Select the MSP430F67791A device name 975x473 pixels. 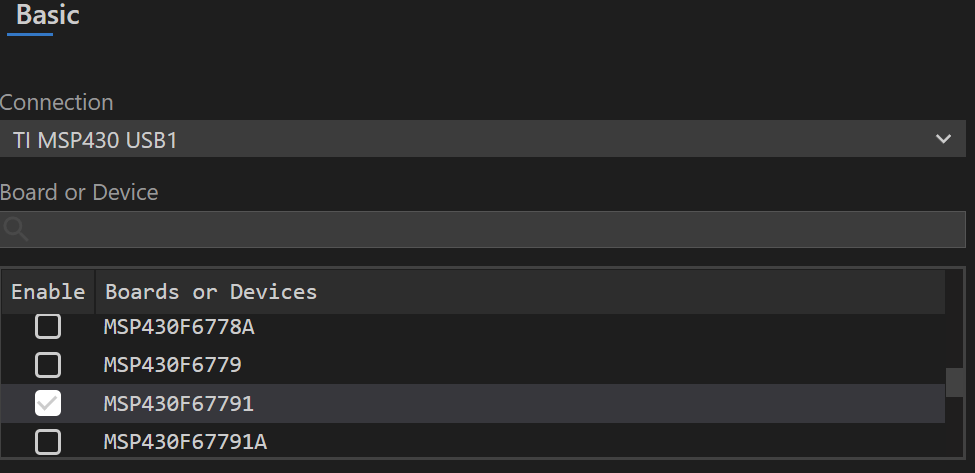coord(185,441)
